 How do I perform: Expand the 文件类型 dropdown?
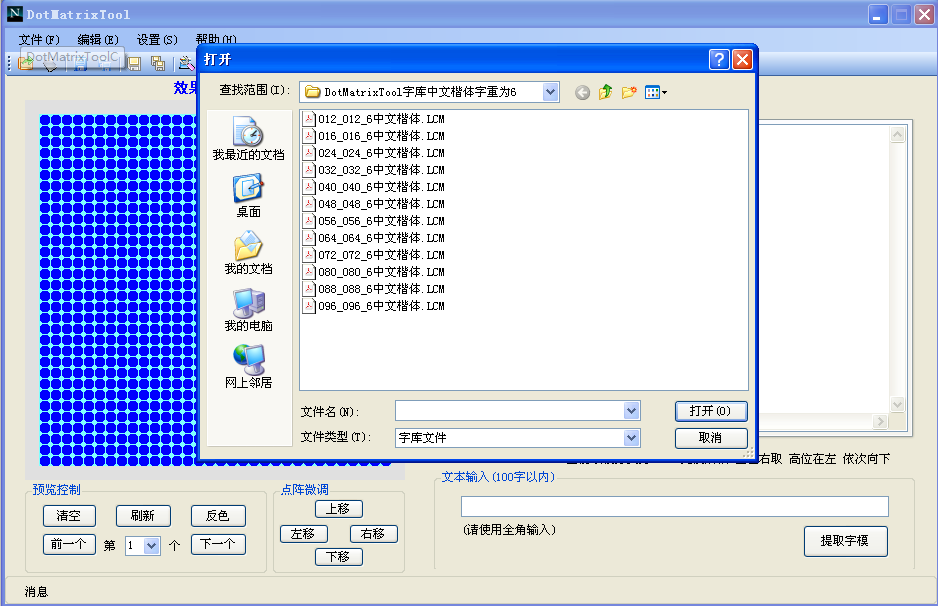(634, 437)
